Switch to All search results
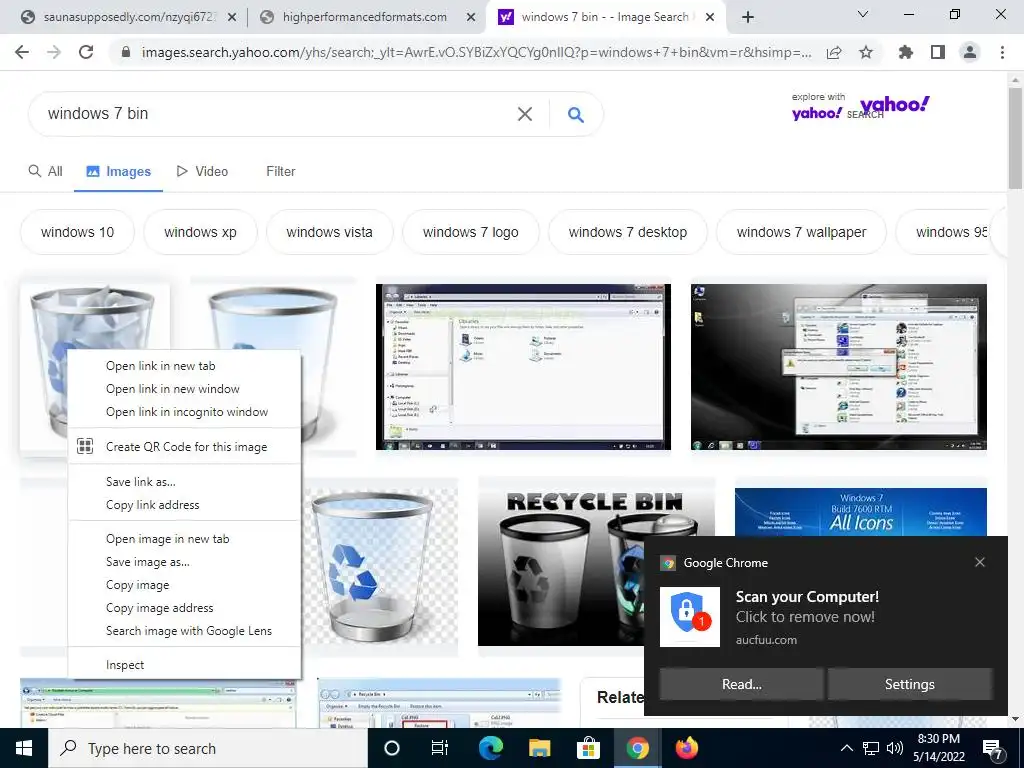Image resolution: width=1024 pixels, height=768 pixels. coord(46,171)
